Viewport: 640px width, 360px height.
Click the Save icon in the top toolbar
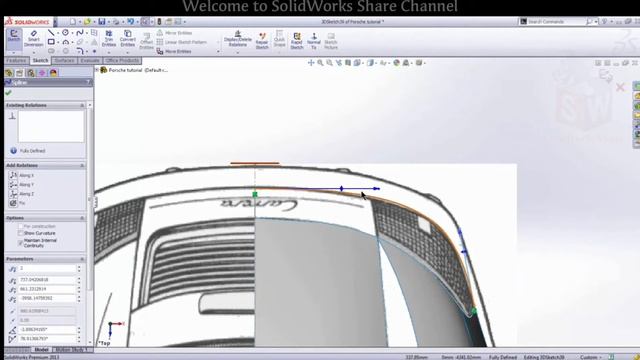click(x=102, y=22)
